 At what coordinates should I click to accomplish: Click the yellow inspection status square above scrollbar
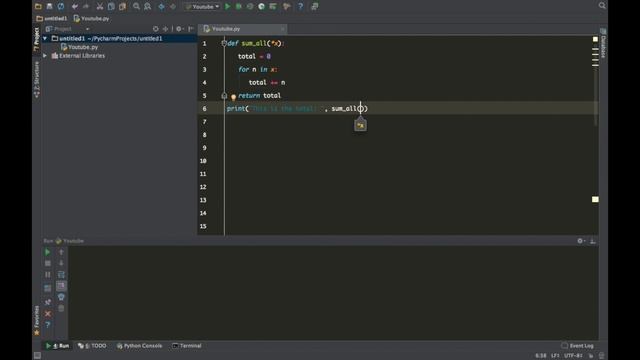coord(595,39)
